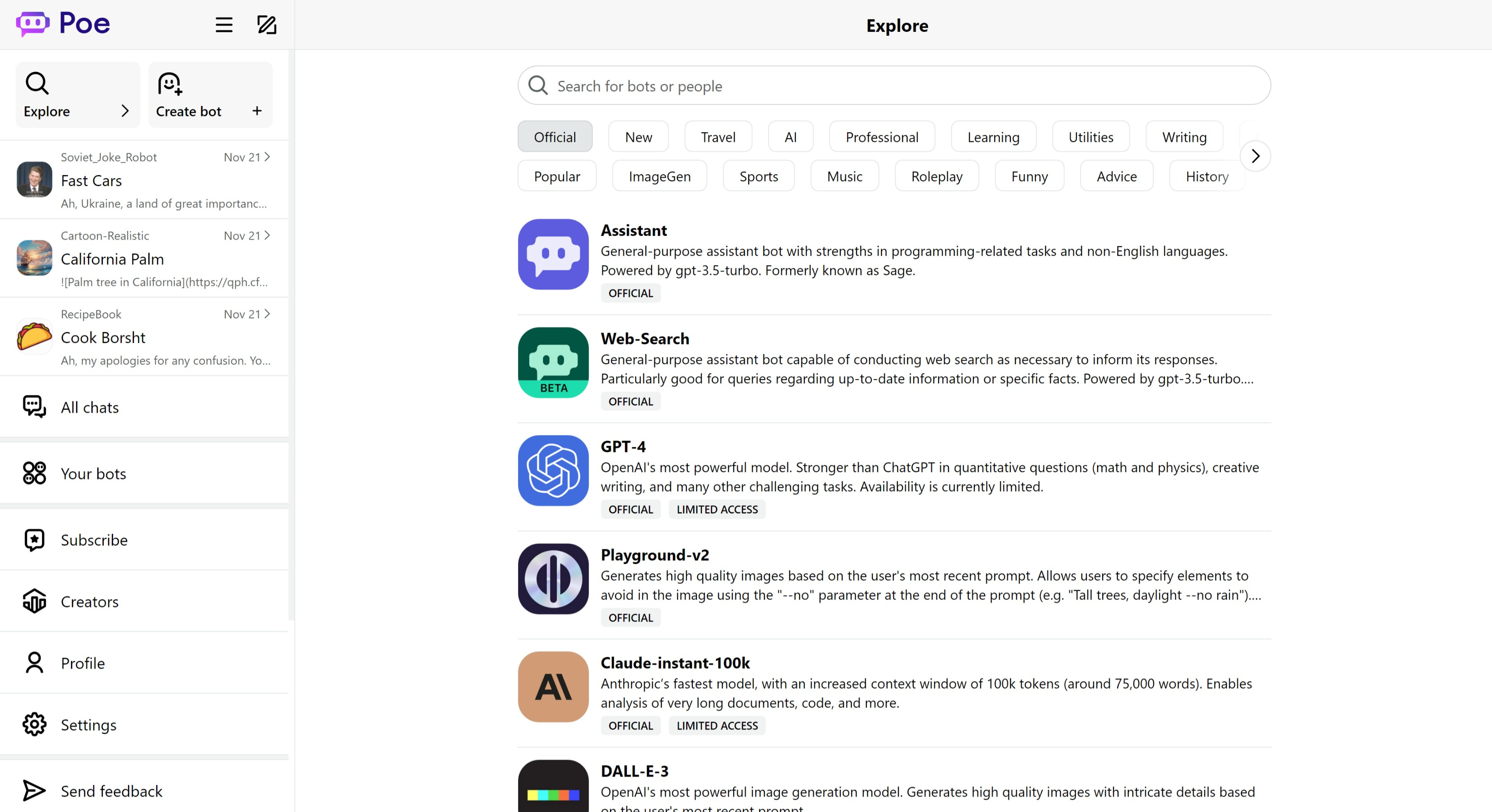Click the Settings gear icon
Image resolution: width=1492 pixels, height=812 pixels.
pos(35,724)
